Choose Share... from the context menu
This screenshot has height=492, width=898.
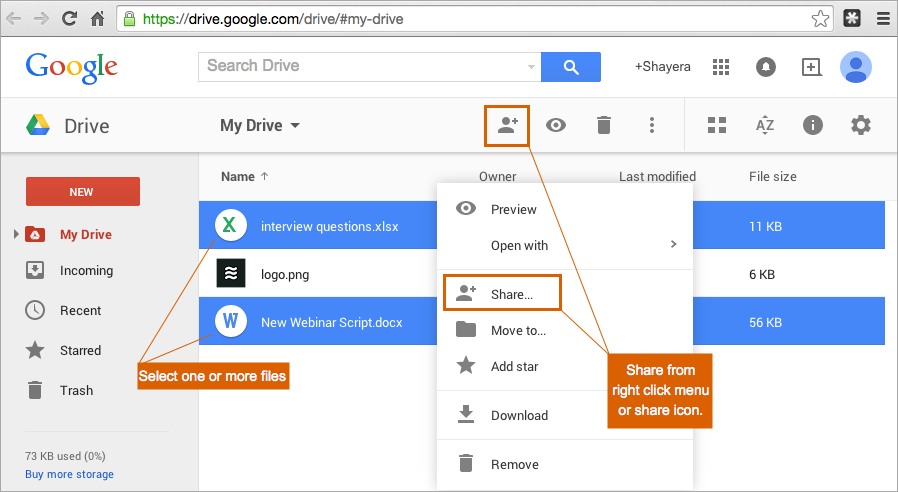coord(502,293)
